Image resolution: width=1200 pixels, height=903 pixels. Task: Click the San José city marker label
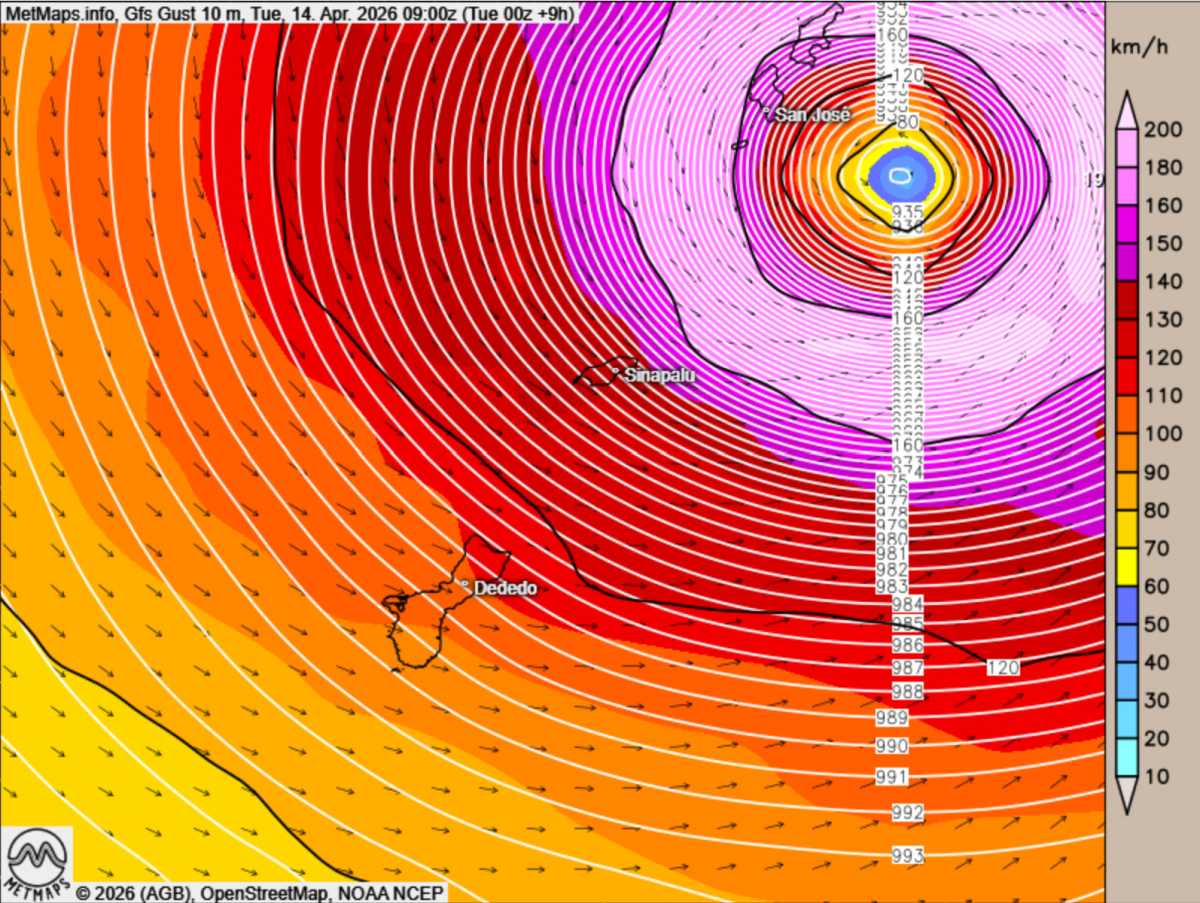point(811,114)
